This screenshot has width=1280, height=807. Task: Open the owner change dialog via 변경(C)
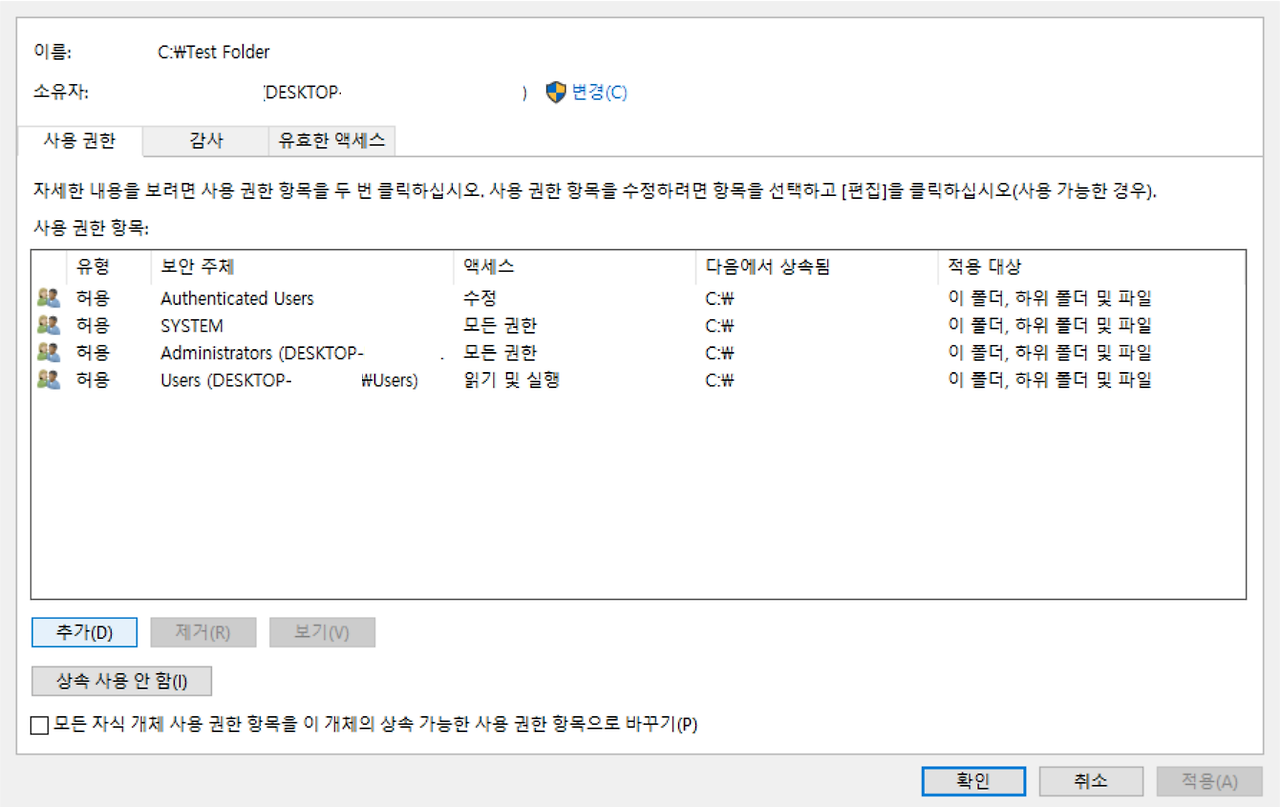pos(597,92)
